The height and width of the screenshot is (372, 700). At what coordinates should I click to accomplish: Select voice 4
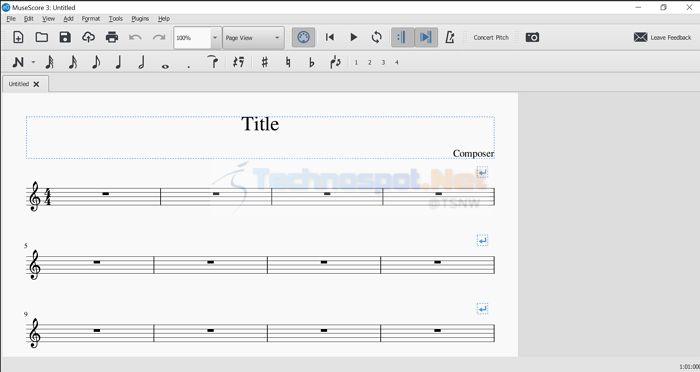[x=396, y=63]
